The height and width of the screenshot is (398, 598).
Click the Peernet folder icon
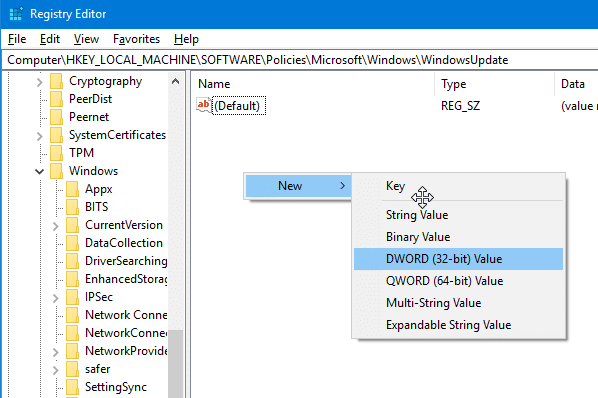pos(56,117)
